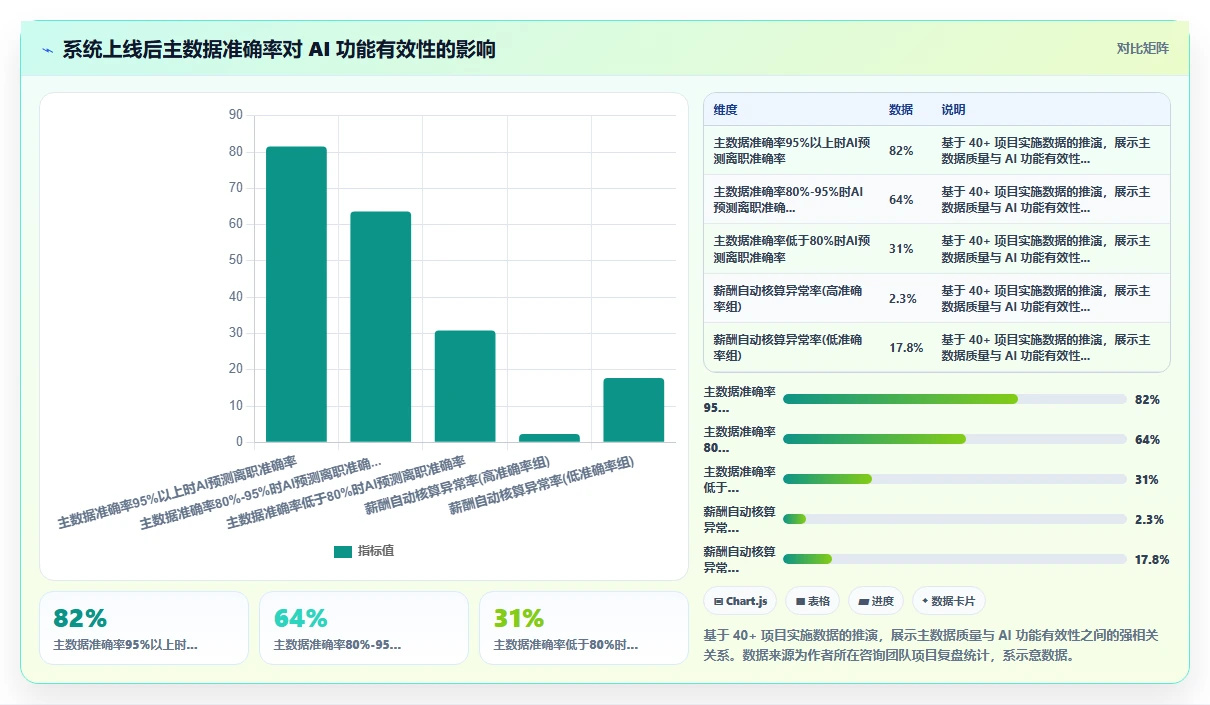Click X-axis label 薪酬自动核算异常率(低准确率组)
Image resolution: width=1210 pixels, height=705 pixels.
coord(542,486)
